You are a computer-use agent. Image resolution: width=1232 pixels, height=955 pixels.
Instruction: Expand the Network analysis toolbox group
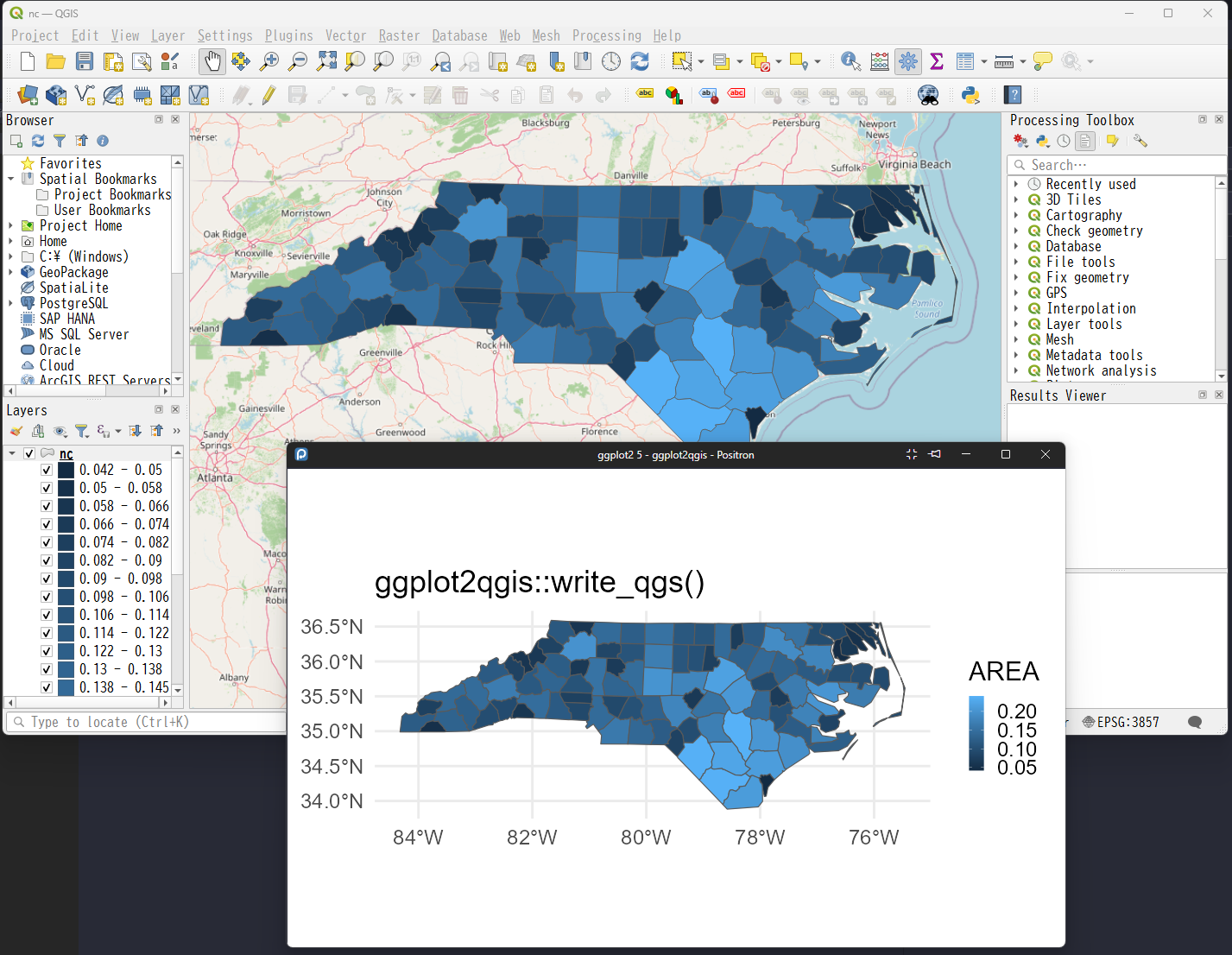point(1016,370)
